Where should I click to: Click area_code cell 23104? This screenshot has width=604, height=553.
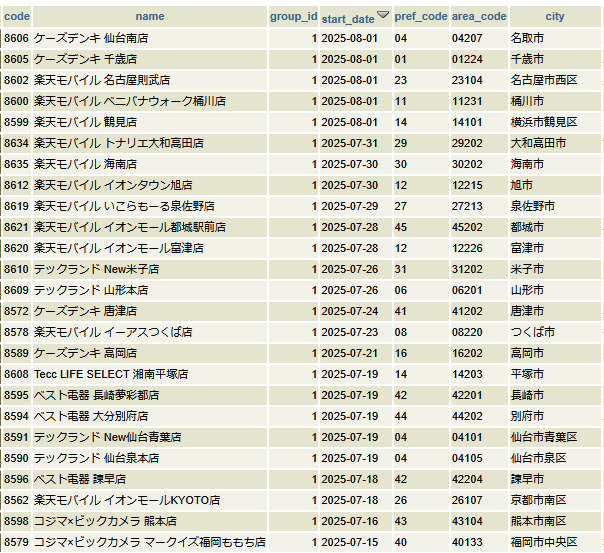479,80
